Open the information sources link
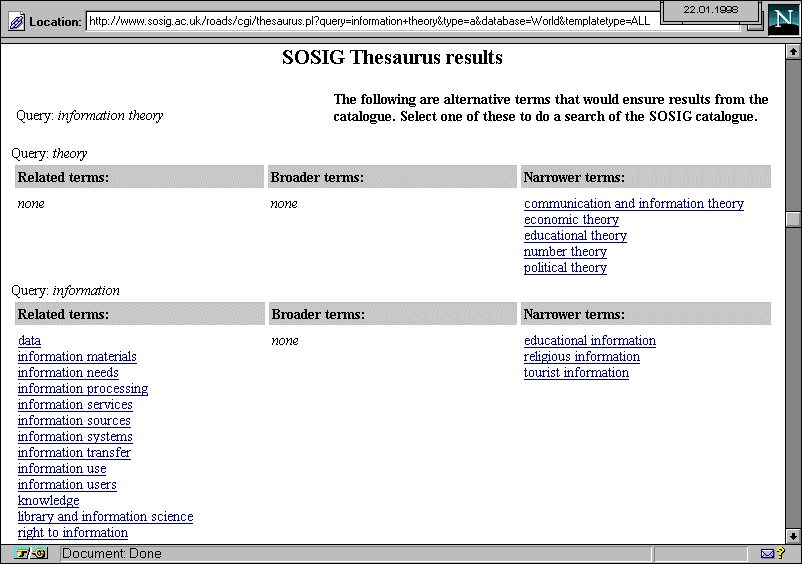Viewport: 802px width, 564px height. [x=74, y=421]
